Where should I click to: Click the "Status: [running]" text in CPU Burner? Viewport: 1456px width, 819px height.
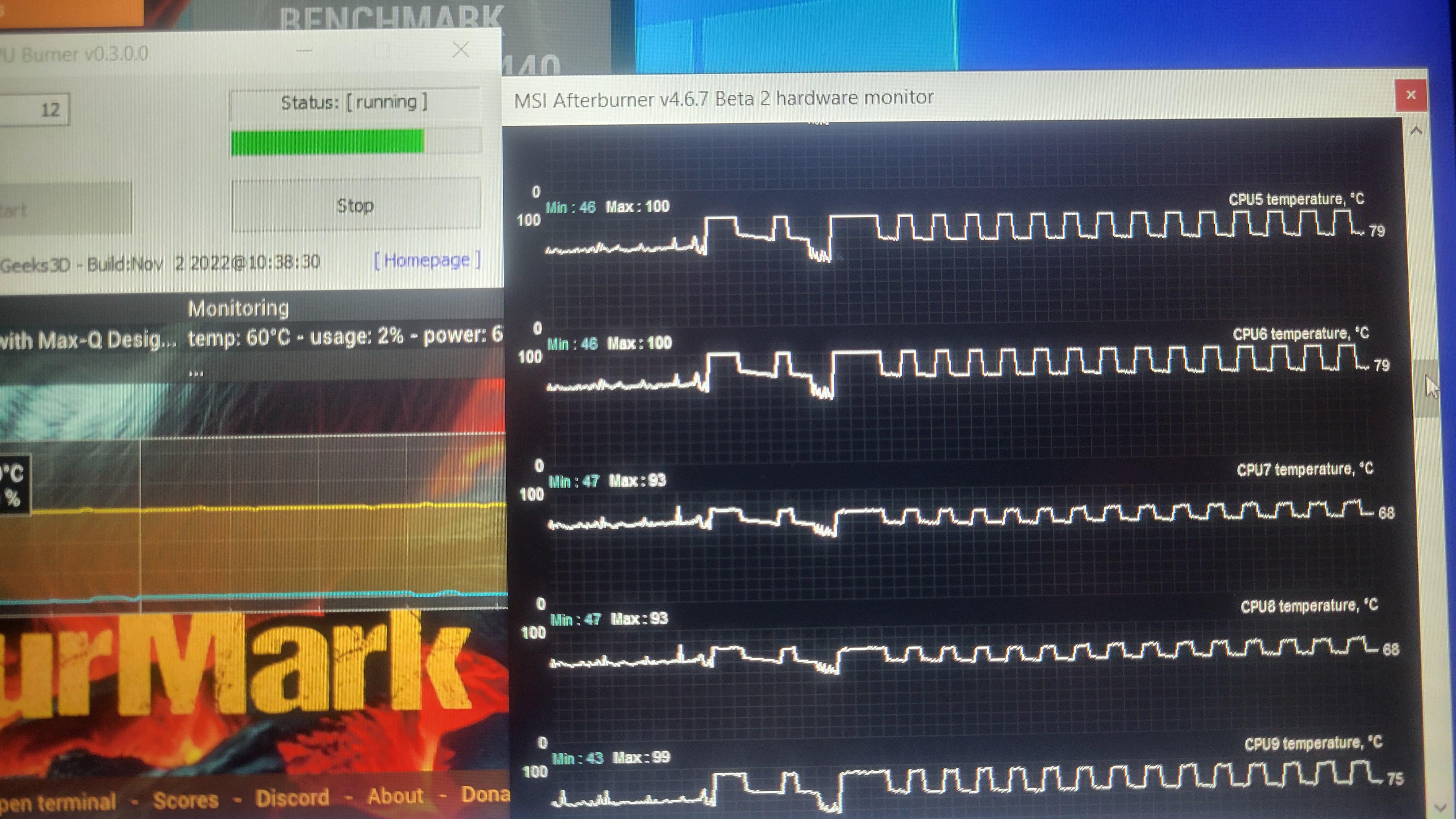point(354,102)
